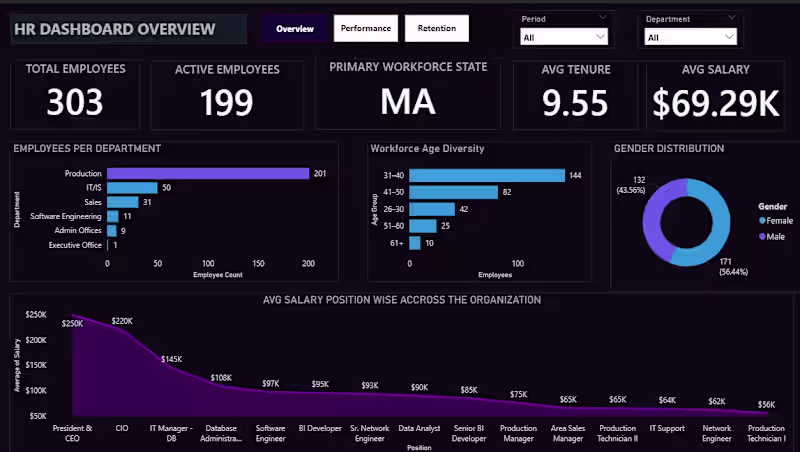Expand Department slicer header chevron
This screenshot has width=800, height=452.
pos(732,17)
